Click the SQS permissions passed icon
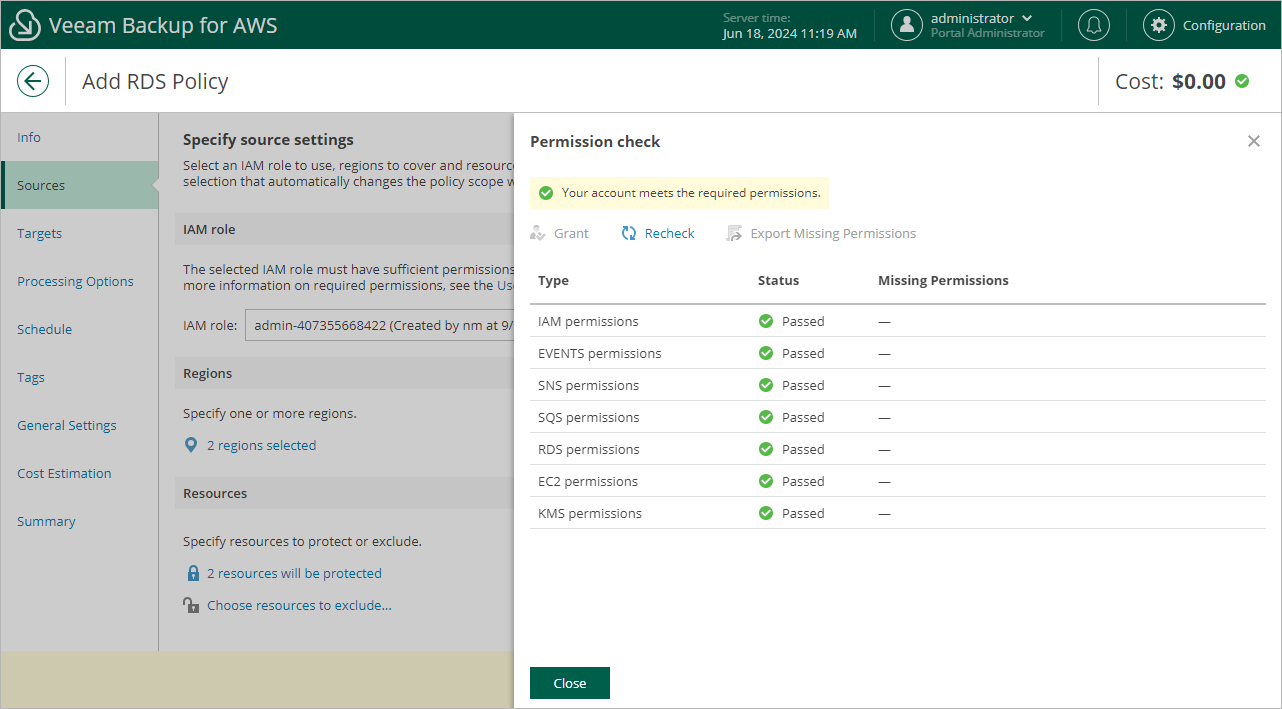Screen dimensions: 1282x709 pyautogui.click(x=766, y=417)
